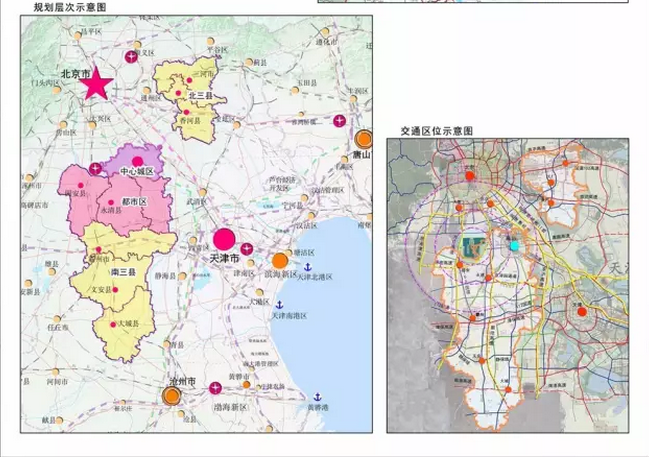
Task: Click the anchor port icon near 黄骅港
Action: [x=317, y=396]
